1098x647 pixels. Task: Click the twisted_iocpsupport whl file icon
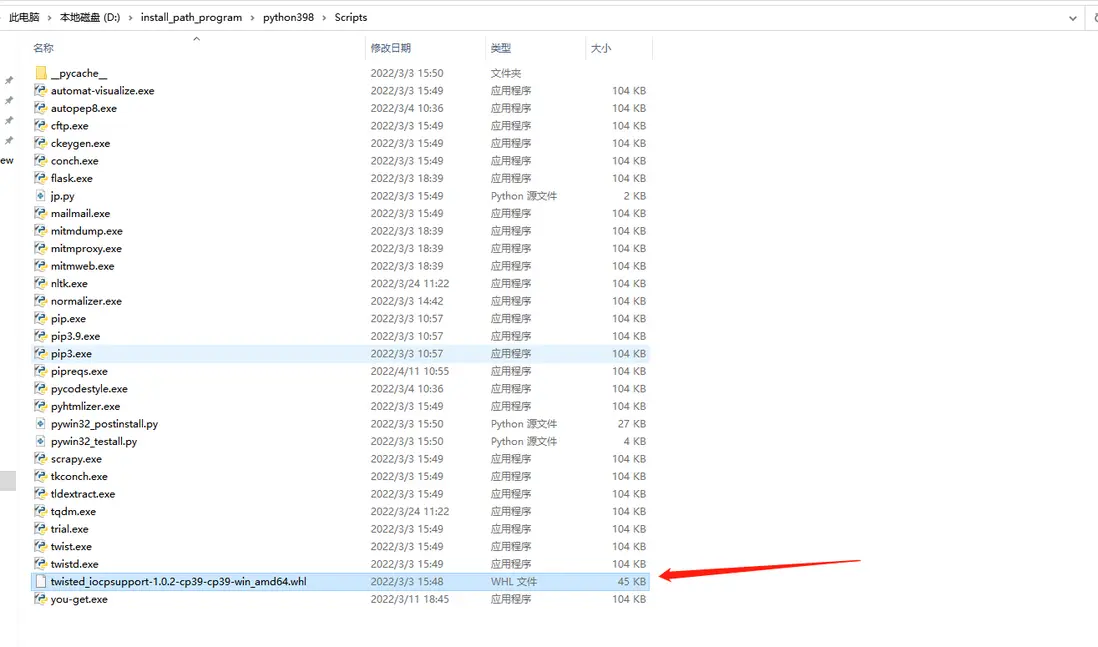(41, 581)
